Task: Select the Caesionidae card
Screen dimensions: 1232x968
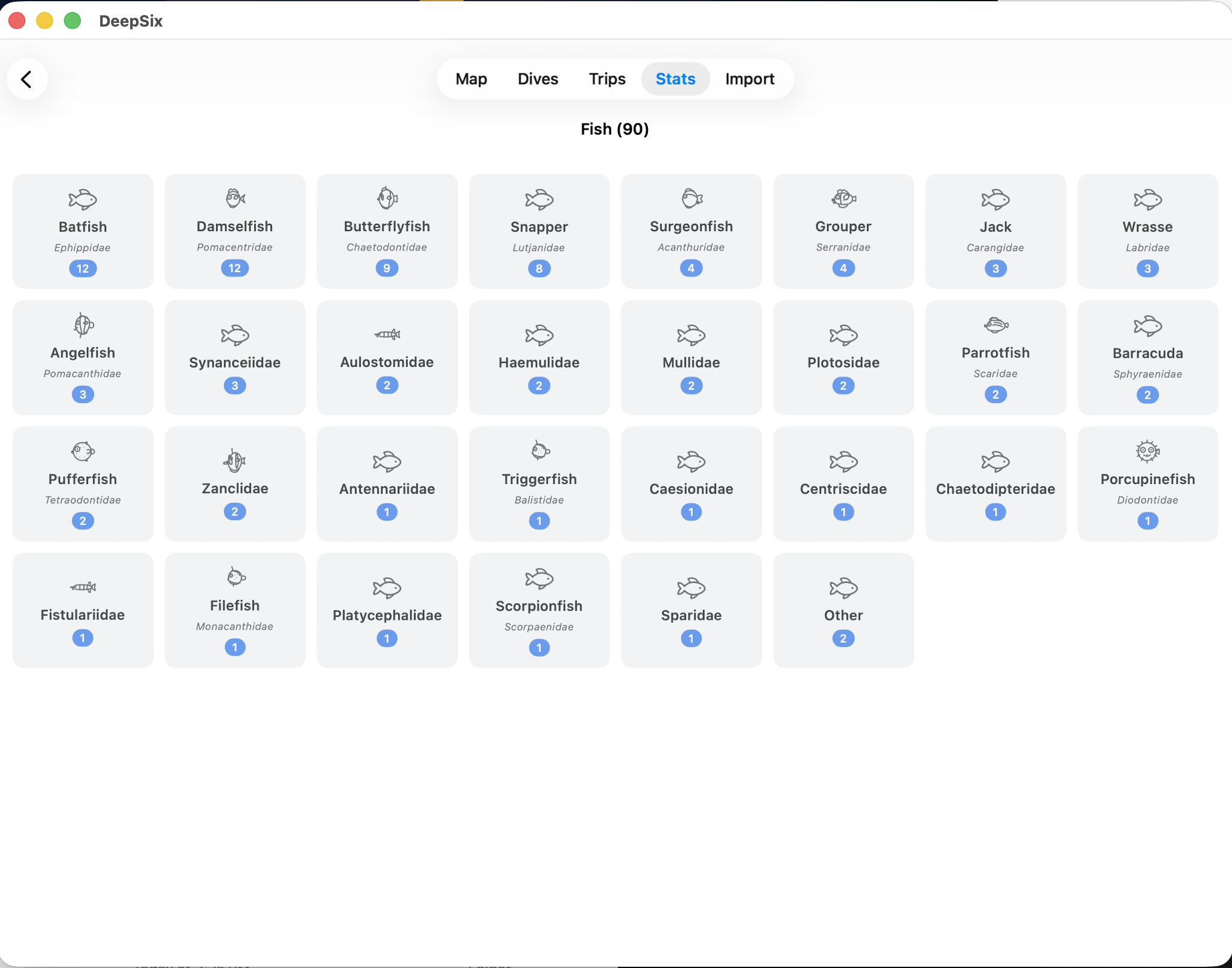Action: tap(691, 484)
